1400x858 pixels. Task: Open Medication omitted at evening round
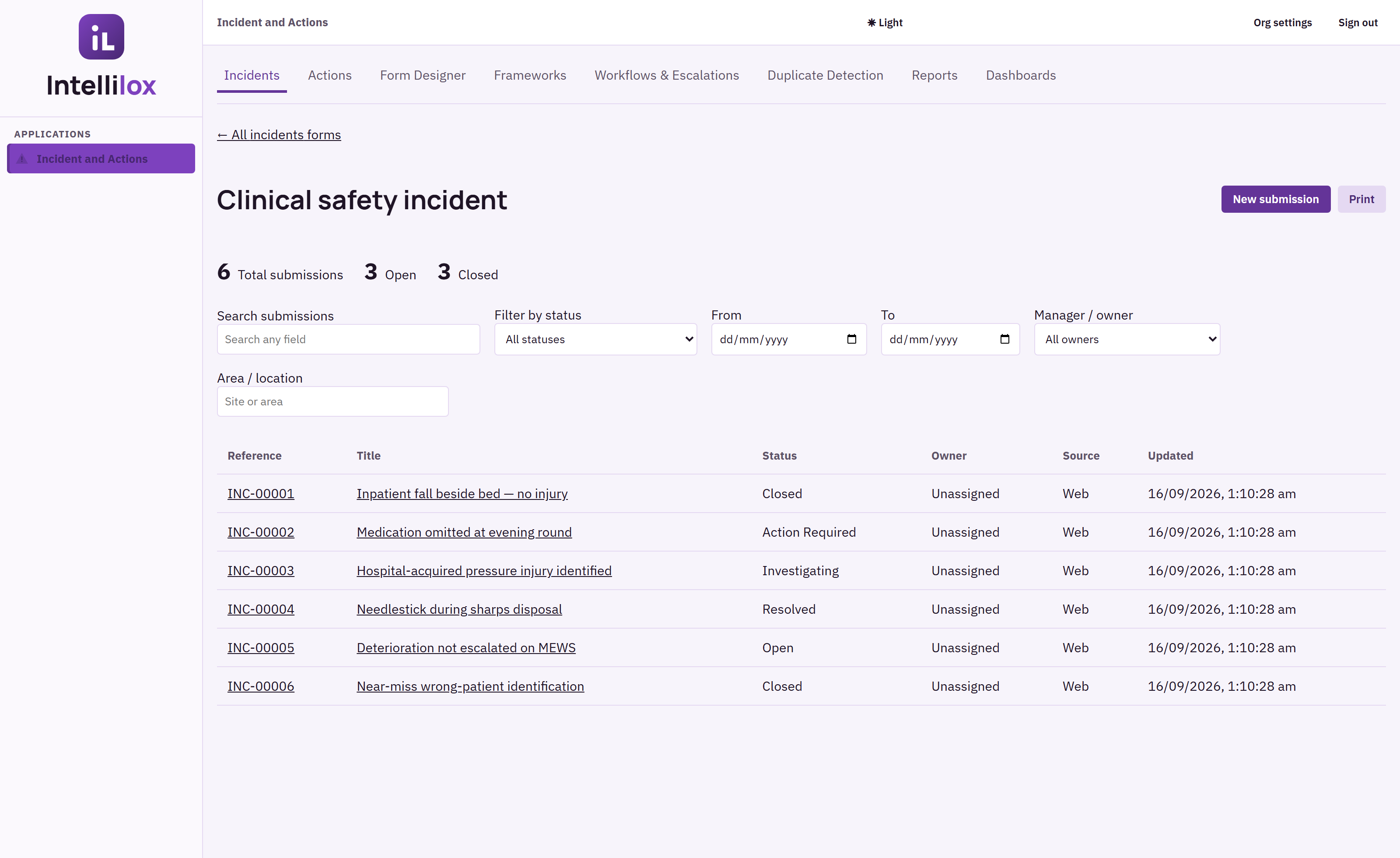pyautogui.click(x=464, y=532)
